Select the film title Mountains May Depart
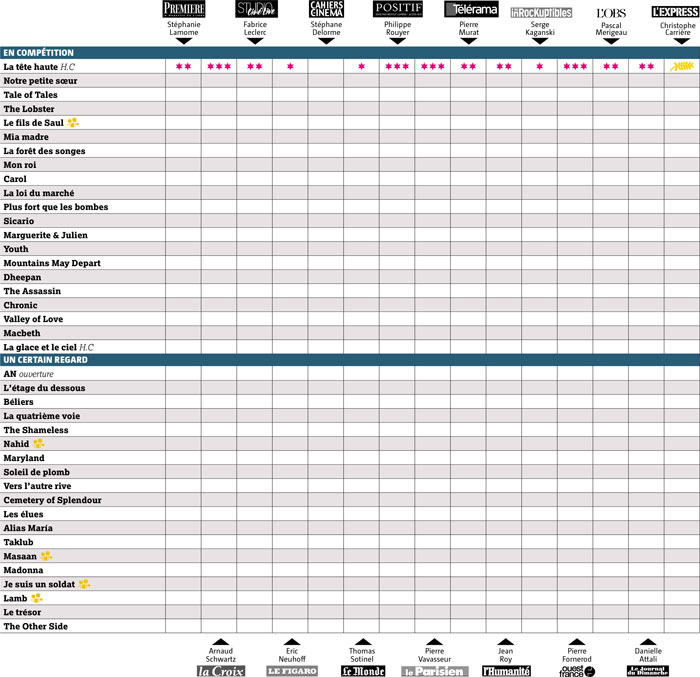 click(x=52, y=263)
